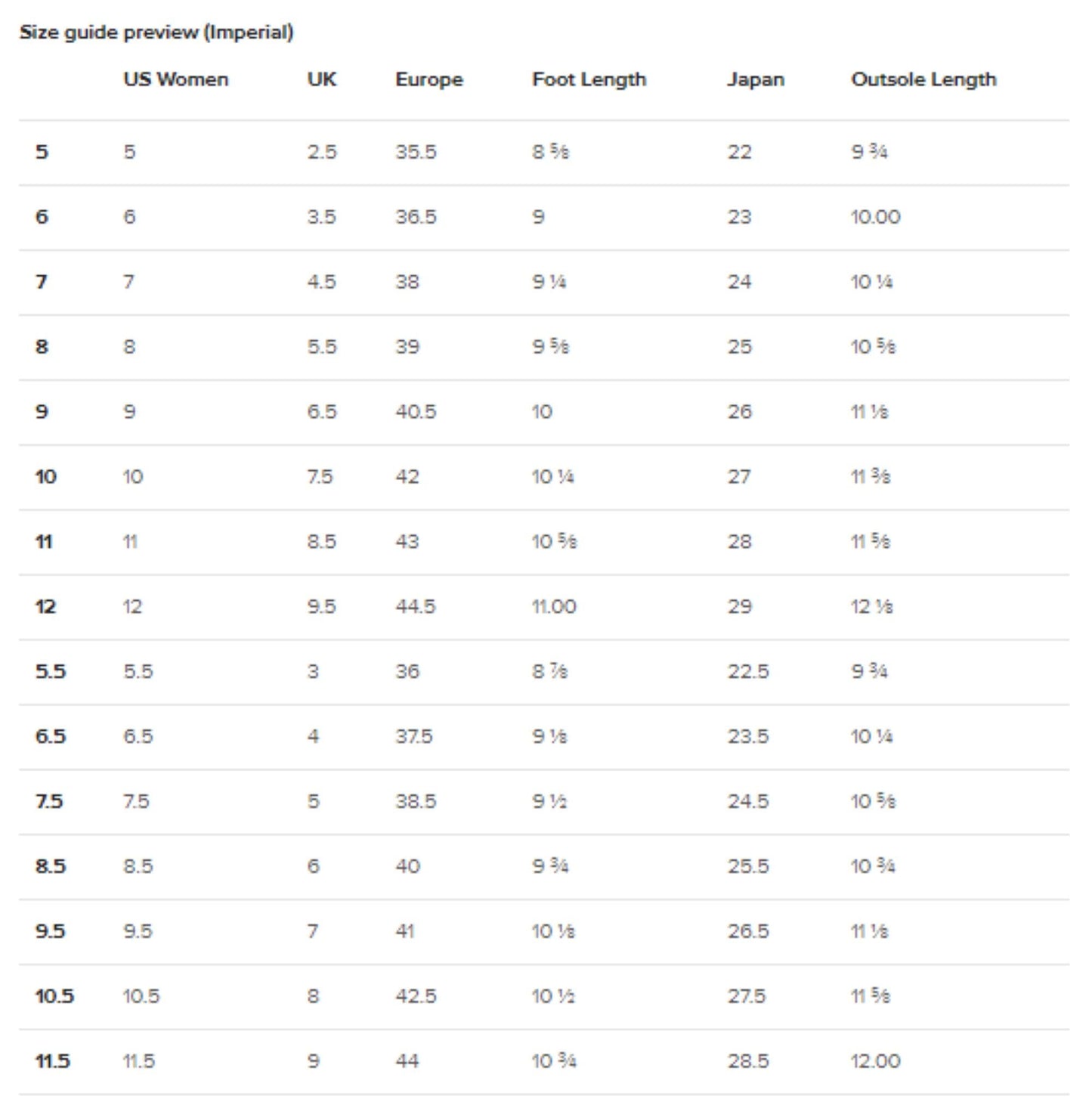
Task: Select the Japan column header
Action: 755,79
